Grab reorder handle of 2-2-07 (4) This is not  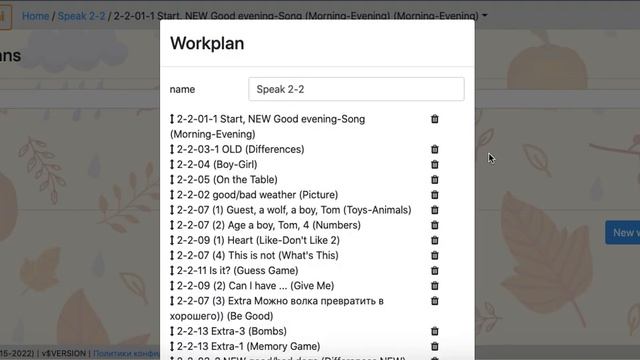(172, 255)
